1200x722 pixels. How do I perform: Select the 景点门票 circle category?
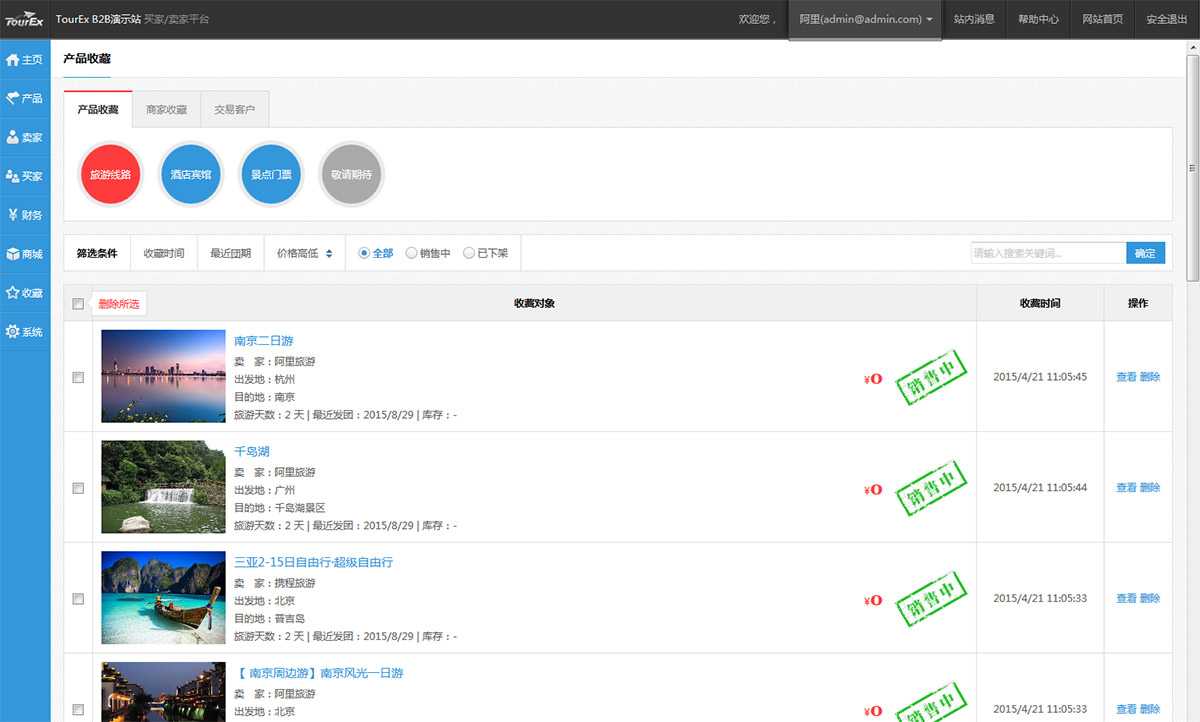tap(271, 174)
